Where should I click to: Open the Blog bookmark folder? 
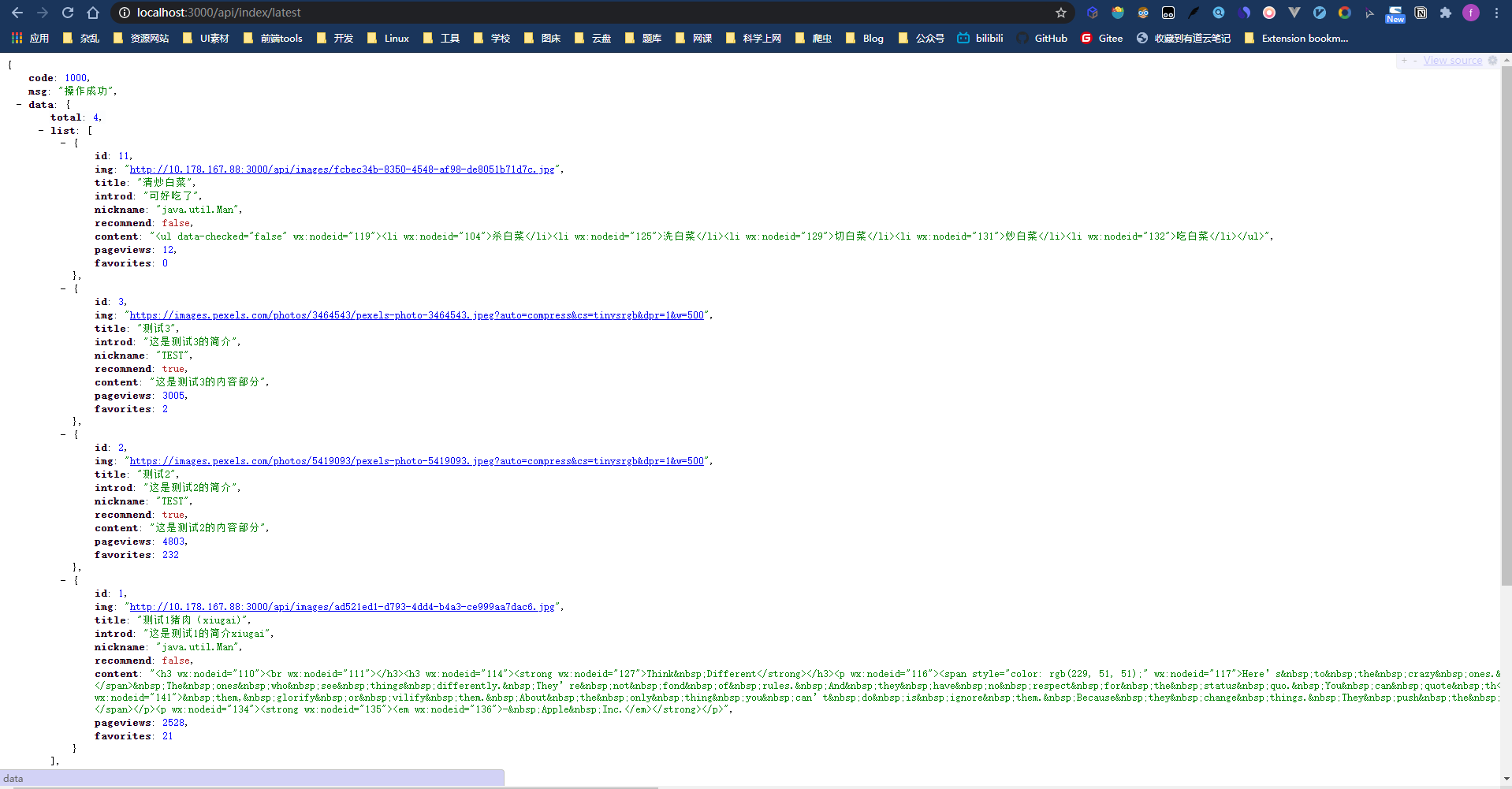click(865, 38)
